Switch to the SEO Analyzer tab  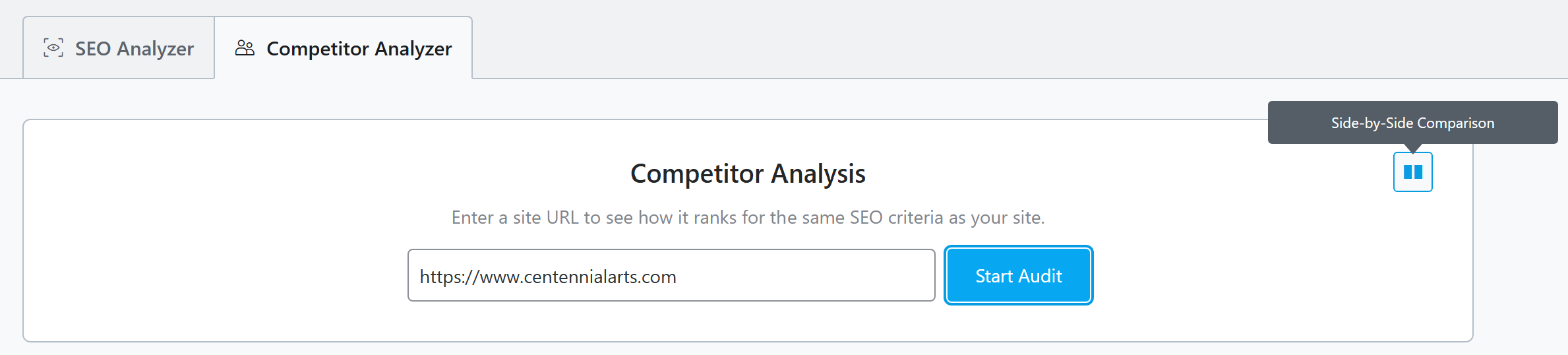[119, 48]
